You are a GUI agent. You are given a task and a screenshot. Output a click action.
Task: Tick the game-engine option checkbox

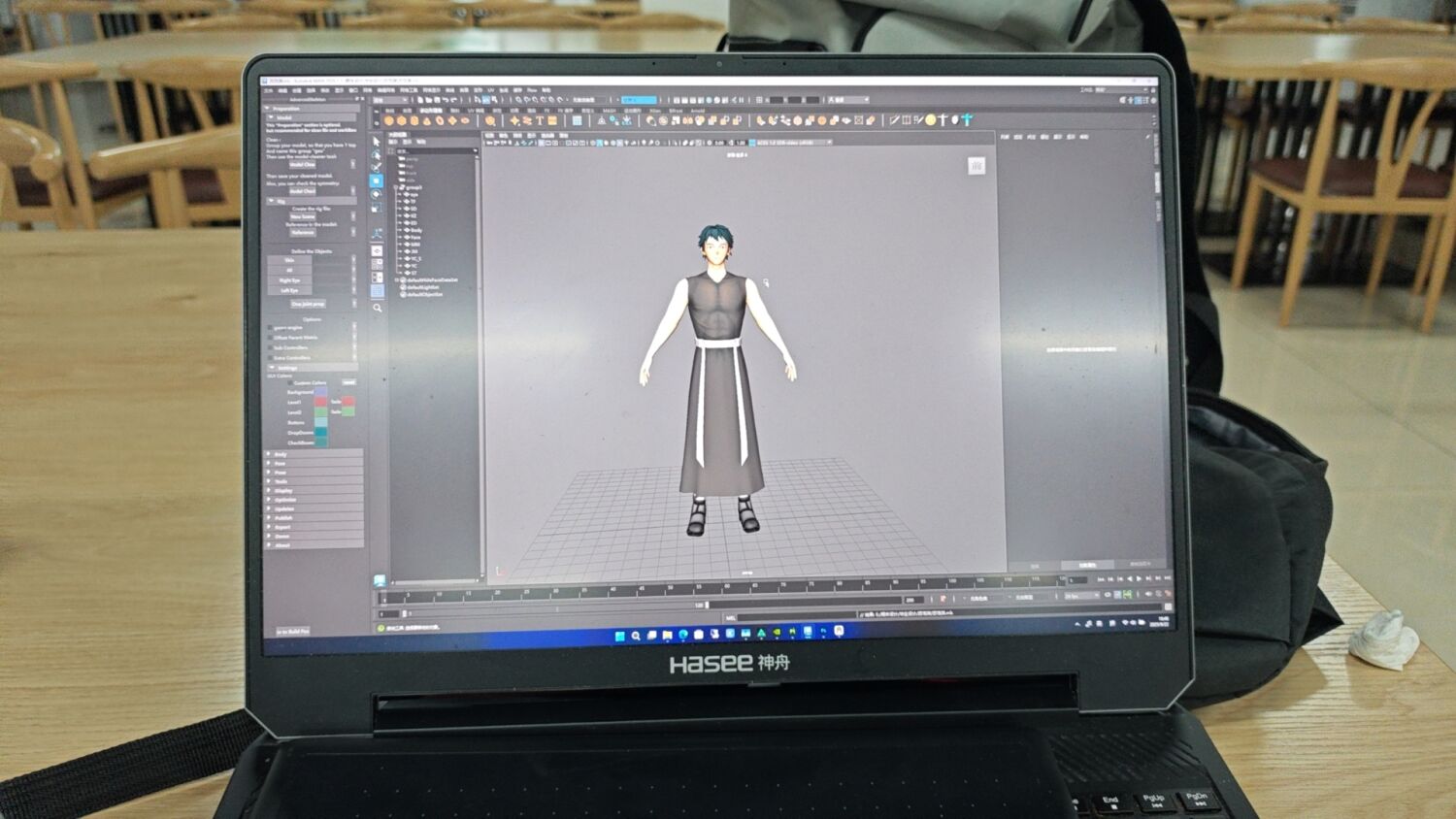tap(271, 328)
